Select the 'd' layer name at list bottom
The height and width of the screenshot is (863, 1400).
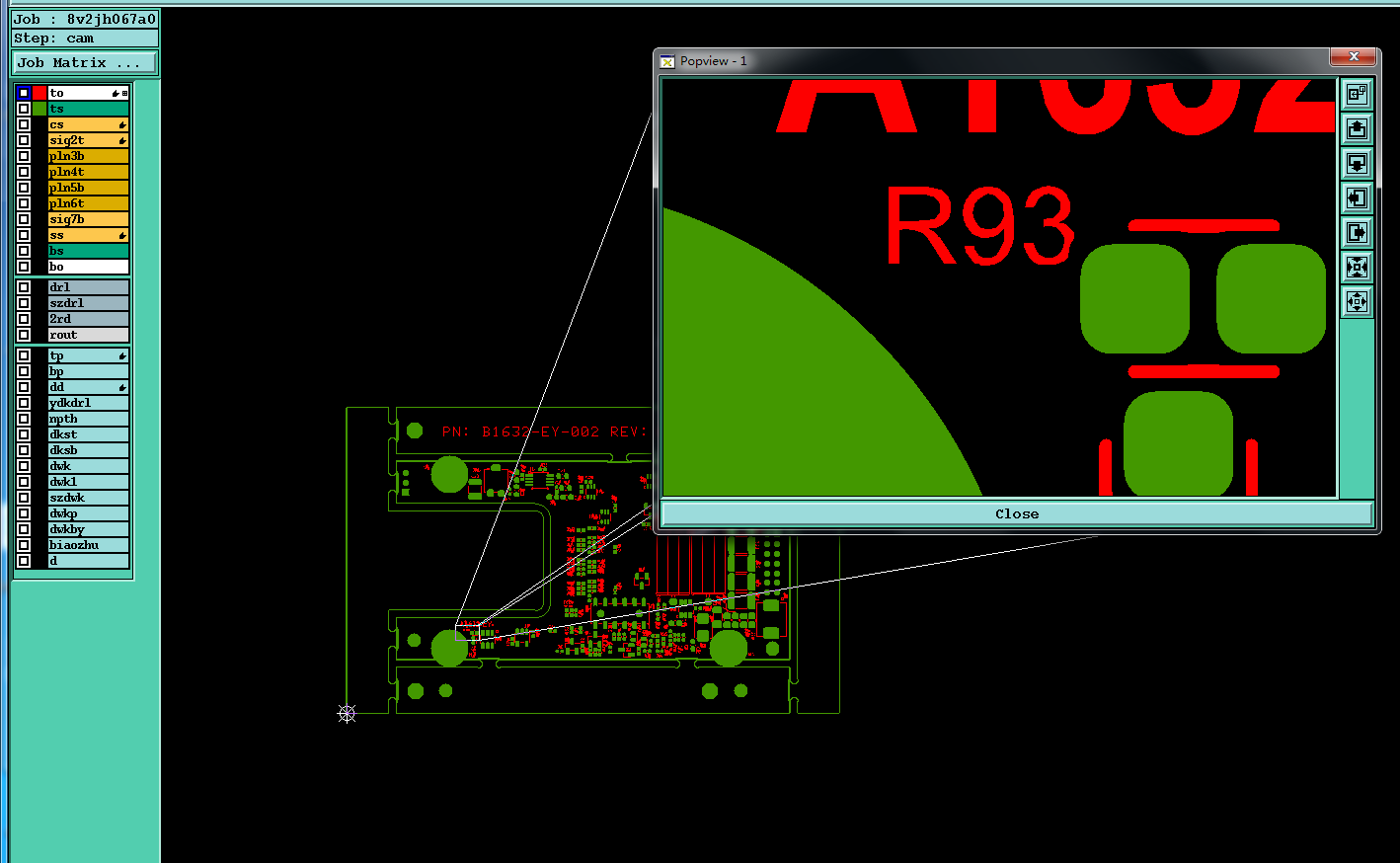click(89, 561)
